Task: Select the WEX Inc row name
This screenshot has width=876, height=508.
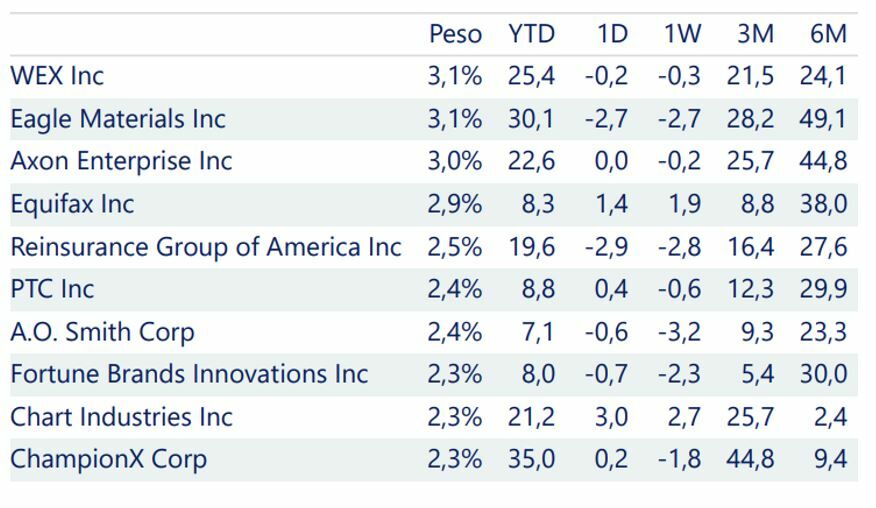Action: [x=57, y=76]
